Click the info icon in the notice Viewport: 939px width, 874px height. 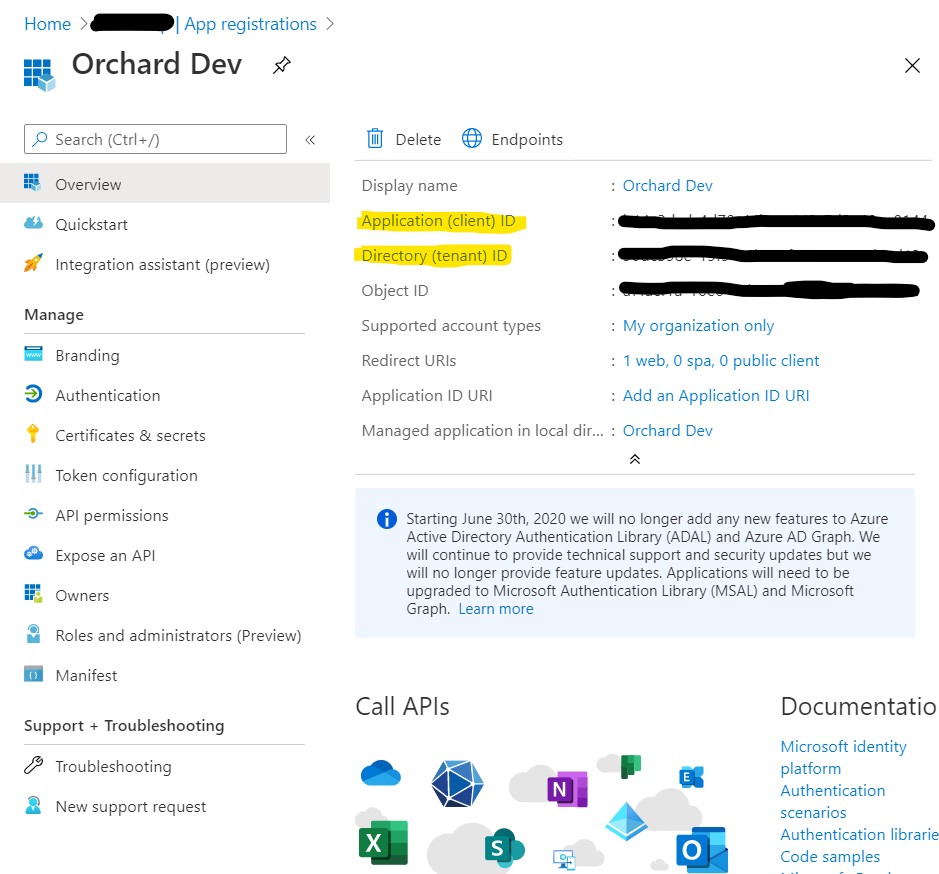coord(387,519)
